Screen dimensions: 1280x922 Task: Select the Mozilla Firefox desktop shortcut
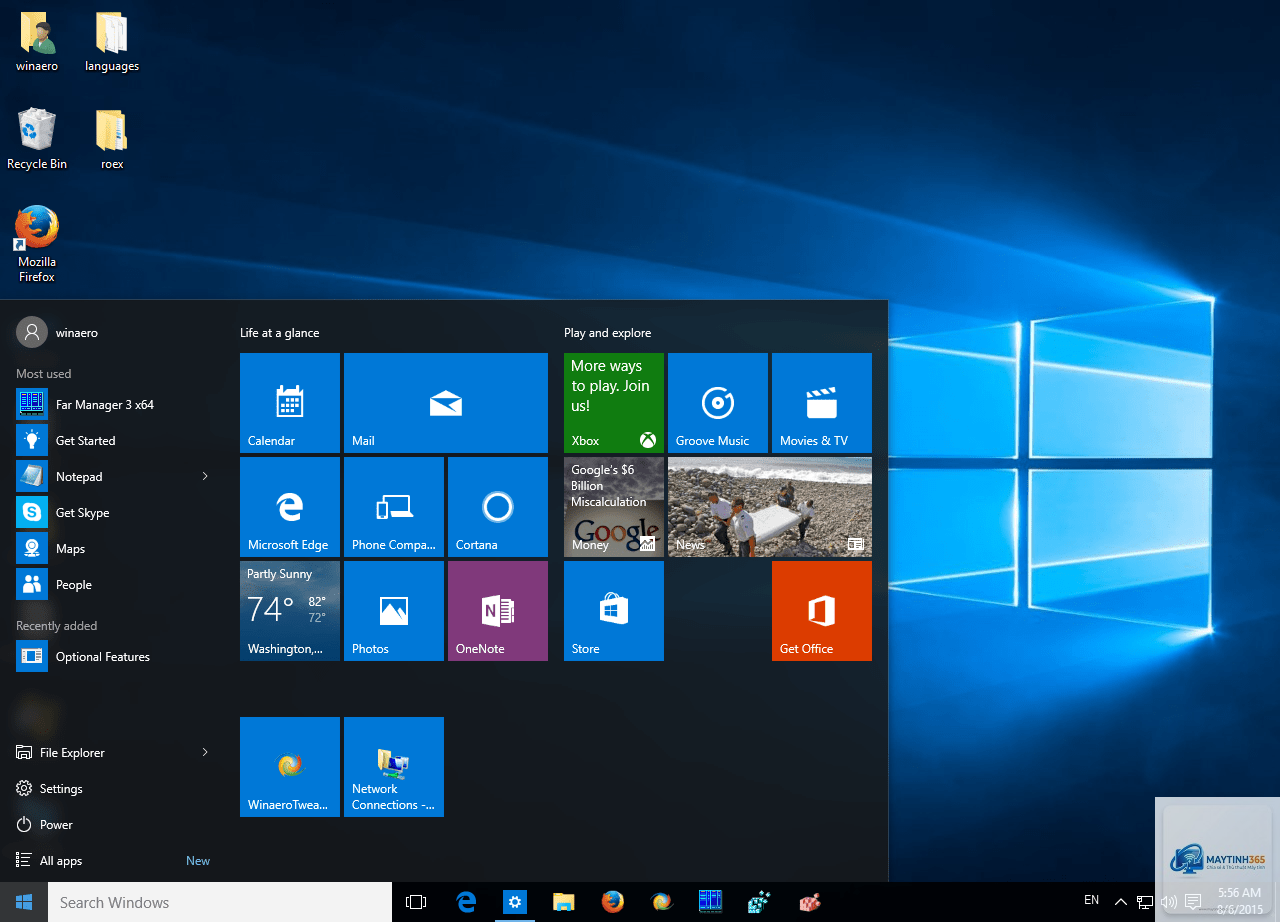pyautogui.click(x=37, y=244)
